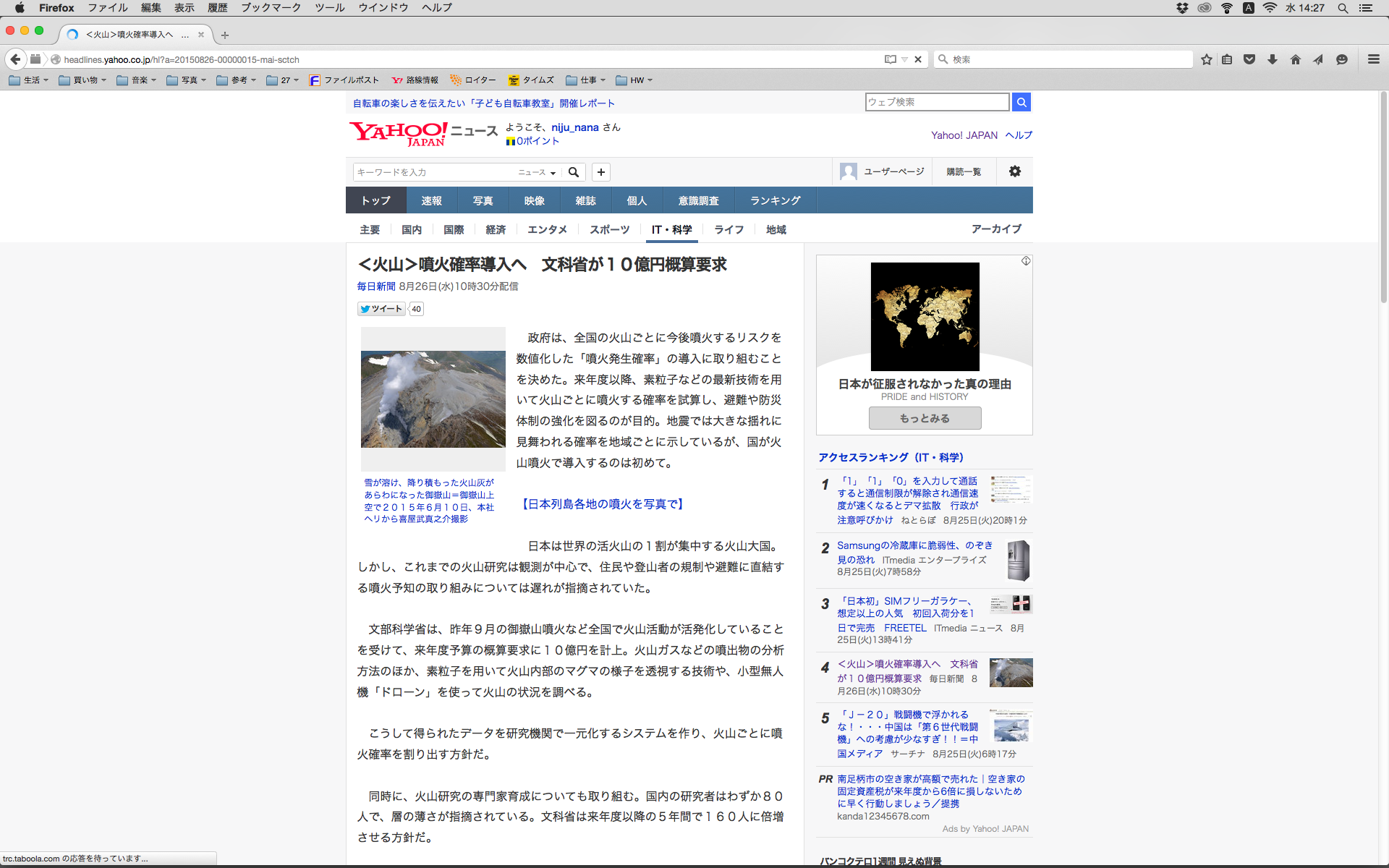Click the Yahoo settings gear icon

coord(1015,171)
